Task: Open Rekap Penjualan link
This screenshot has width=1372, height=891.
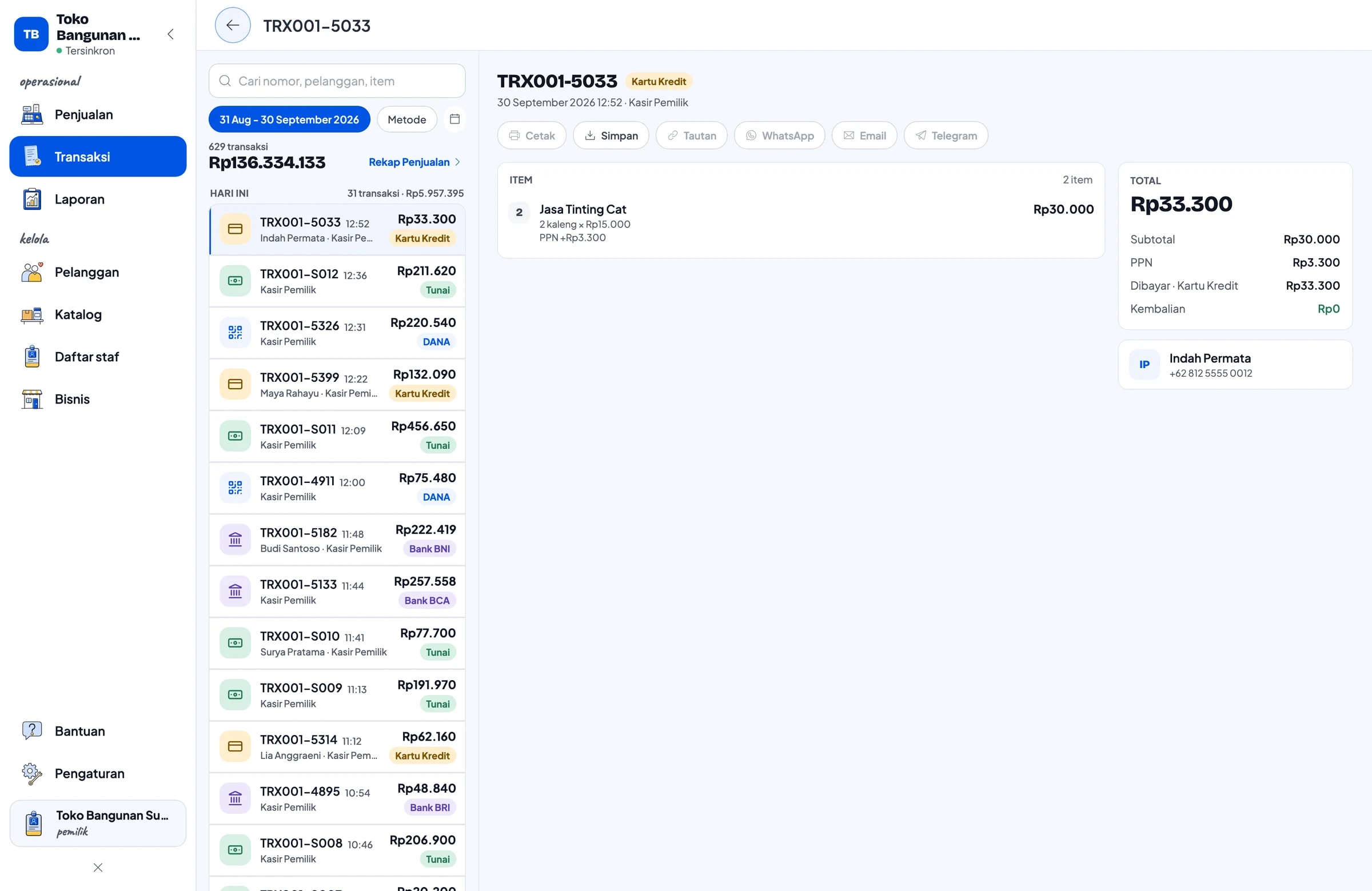Action: [x=414, y=162]
